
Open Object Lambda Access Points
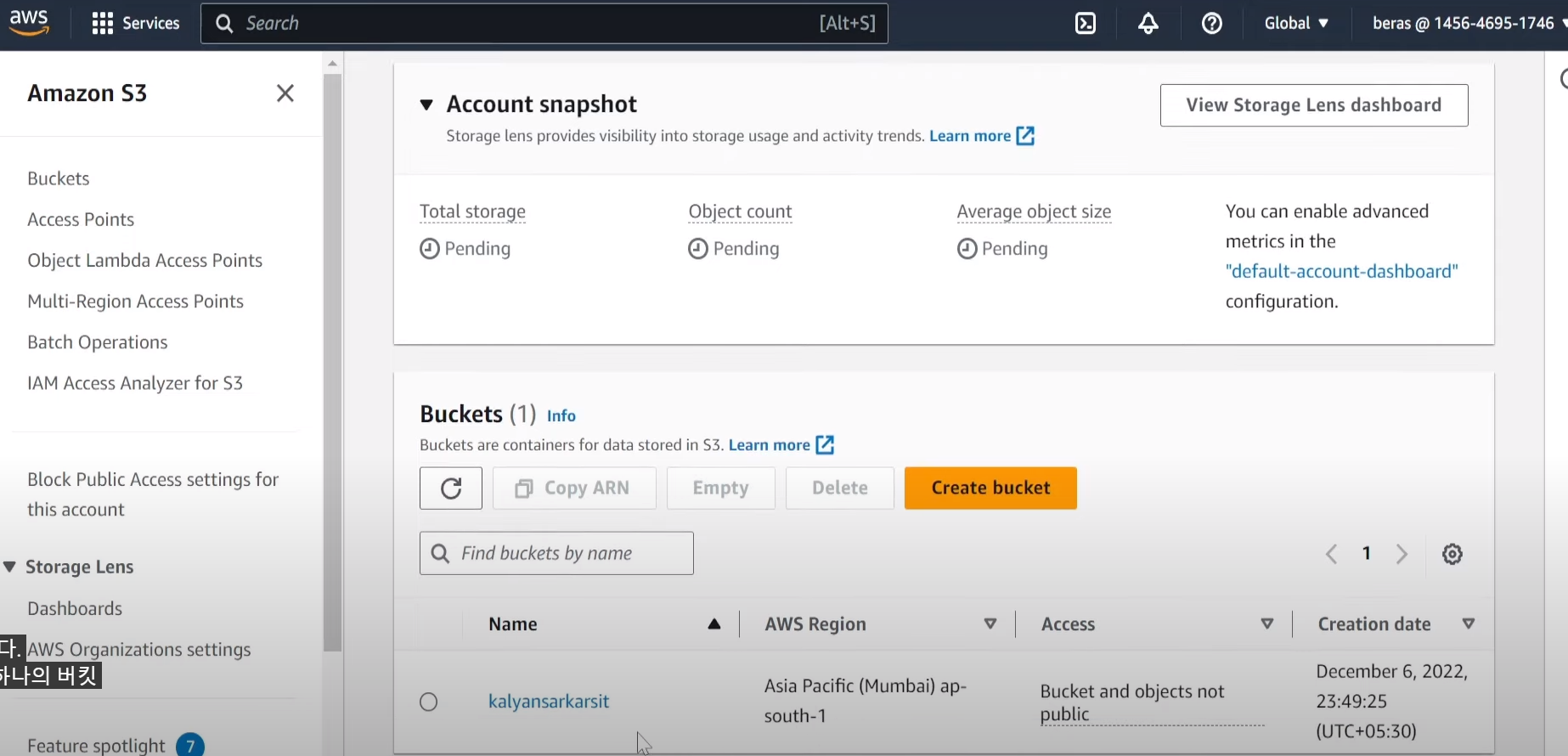click(x=144, y=260)
